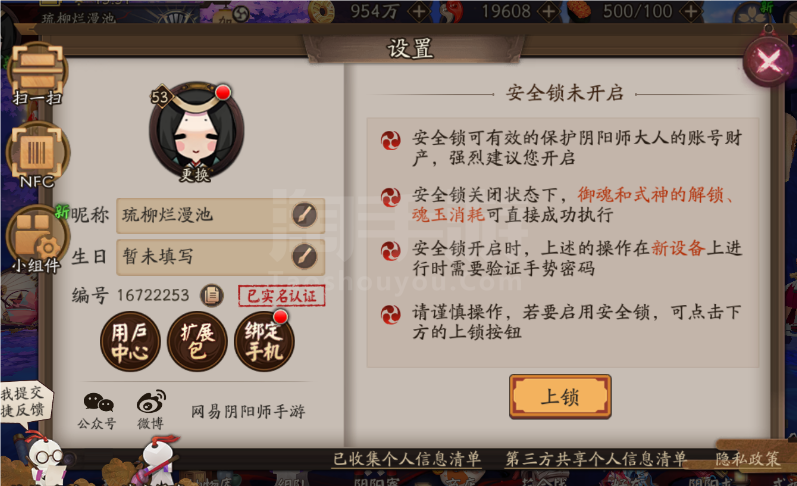
Task: Open the 小组件 widget icon
Action: (37, 238)
